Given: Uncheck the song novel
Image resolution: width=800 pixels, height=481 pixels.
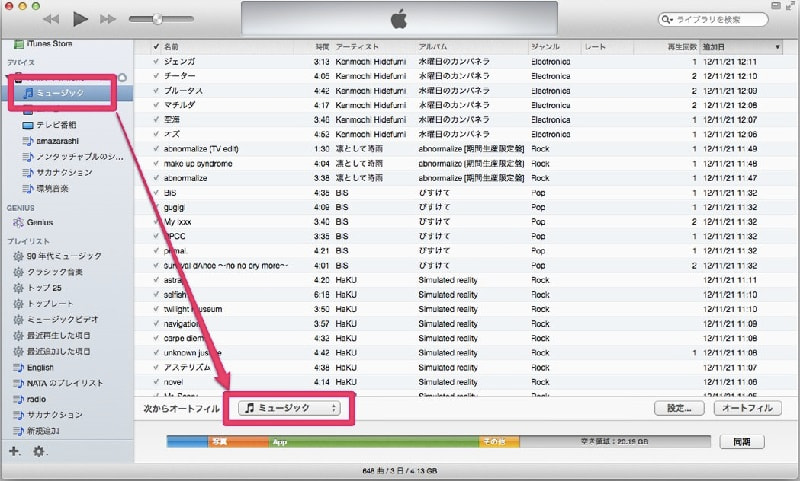Looking at the screenshot, I should tap(156, 382).
